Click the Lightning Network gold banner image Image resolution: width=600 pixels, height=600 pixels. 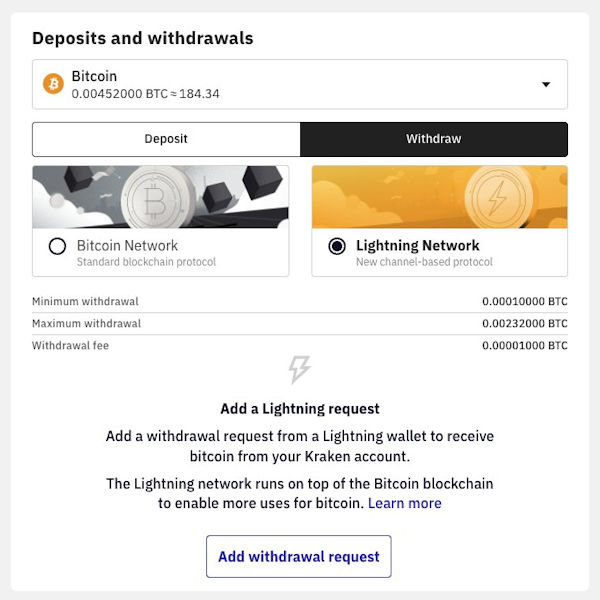pos(439,197)
